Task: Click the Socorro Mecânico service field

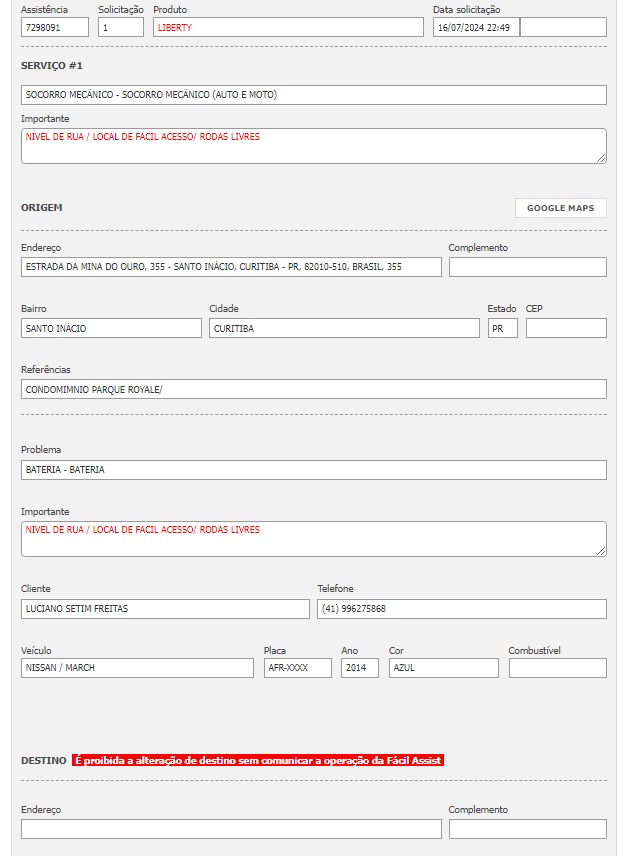Action: point(313,95)
